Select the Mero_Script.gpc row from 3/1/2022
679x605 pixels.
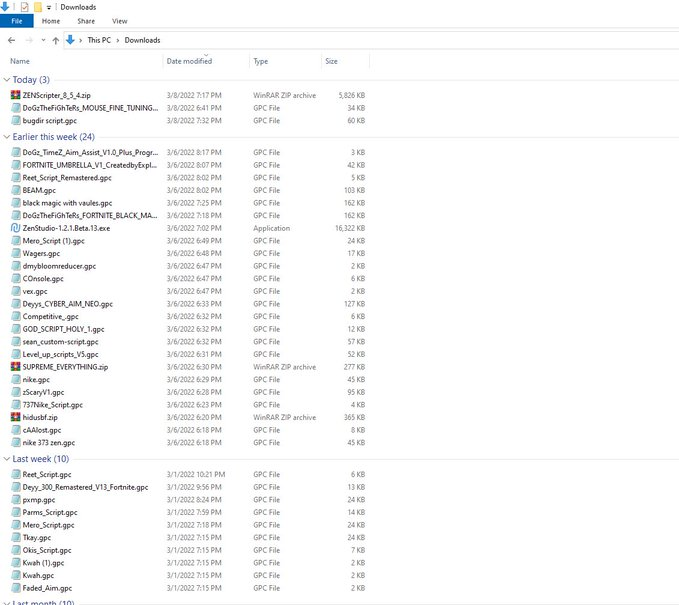click(x=188, y=525)
